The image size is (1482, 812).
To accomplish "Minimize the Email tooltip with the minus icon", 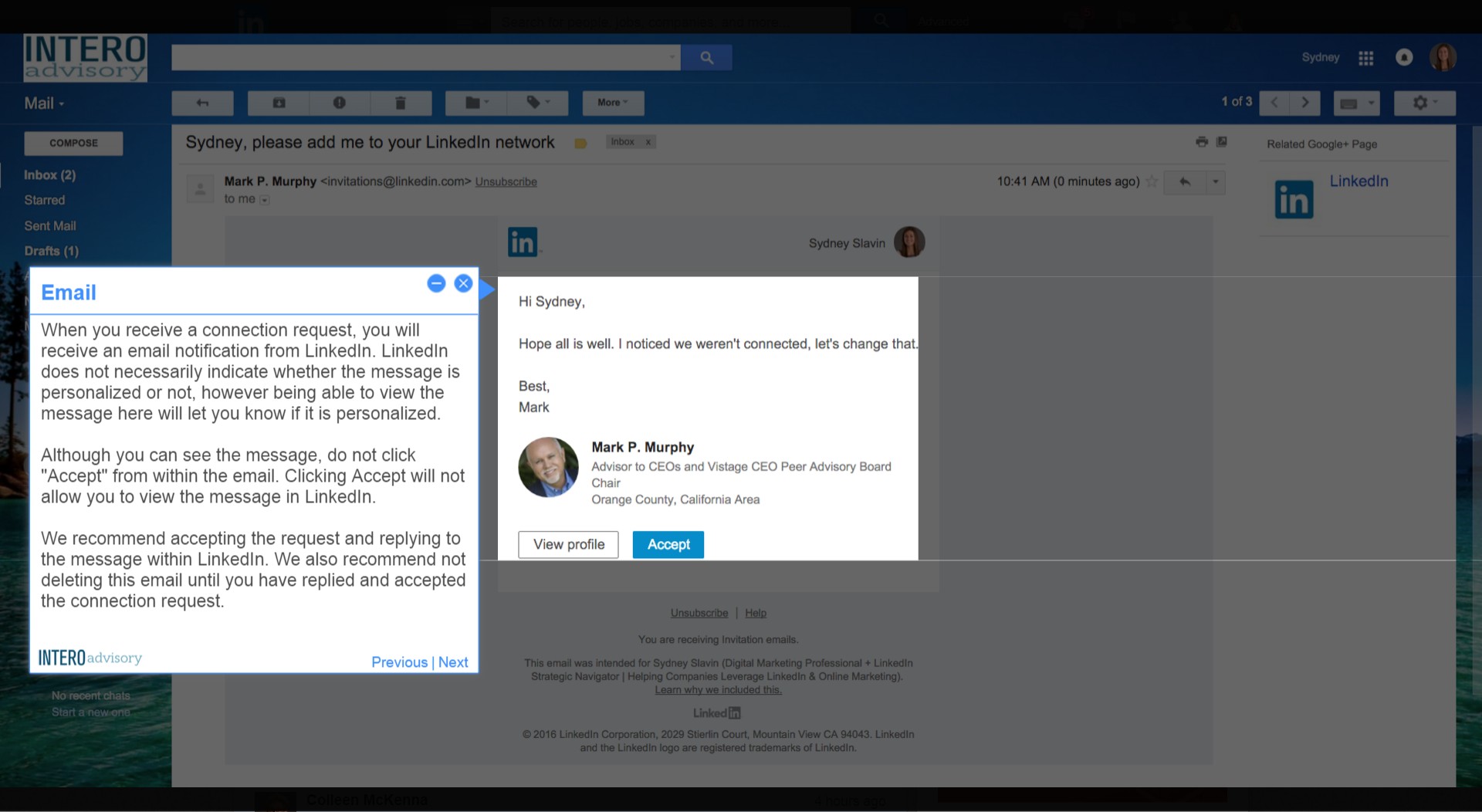I will 436,283.
